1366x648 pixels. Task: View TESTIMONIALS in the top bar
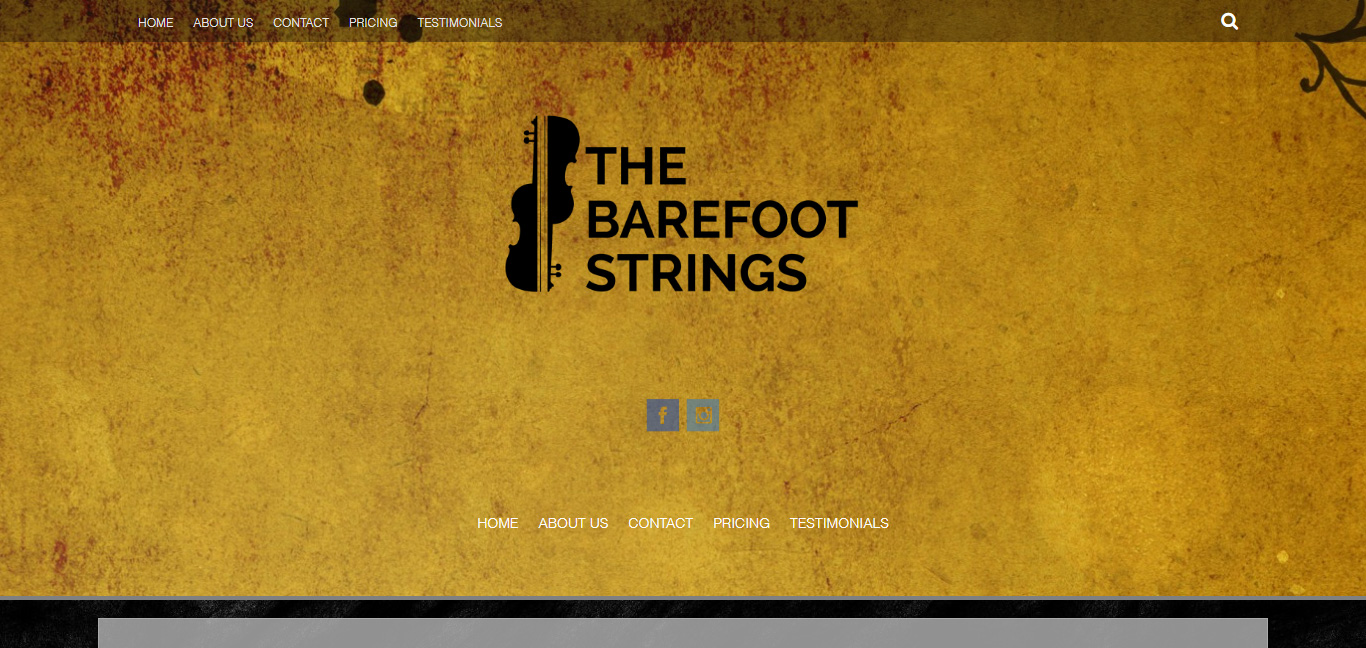460,22
